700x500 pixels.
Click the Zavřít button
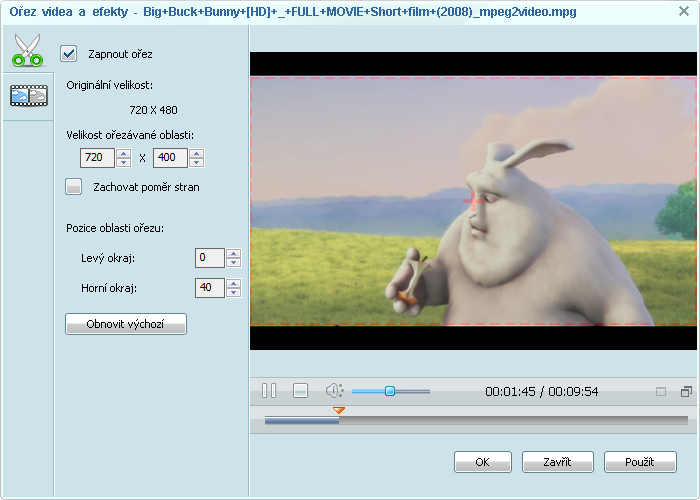click(558, 462)
